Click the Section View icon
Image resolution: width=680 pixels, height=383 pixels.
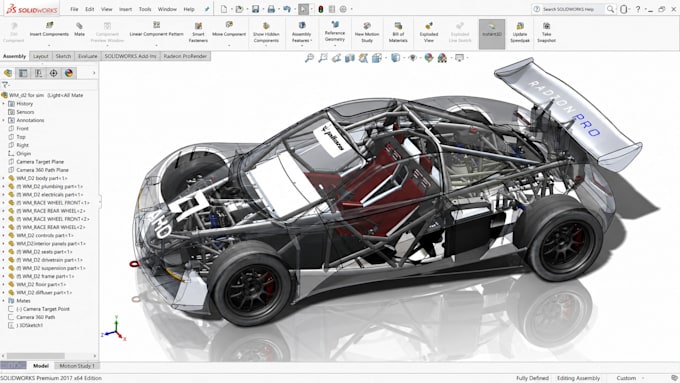350,58
